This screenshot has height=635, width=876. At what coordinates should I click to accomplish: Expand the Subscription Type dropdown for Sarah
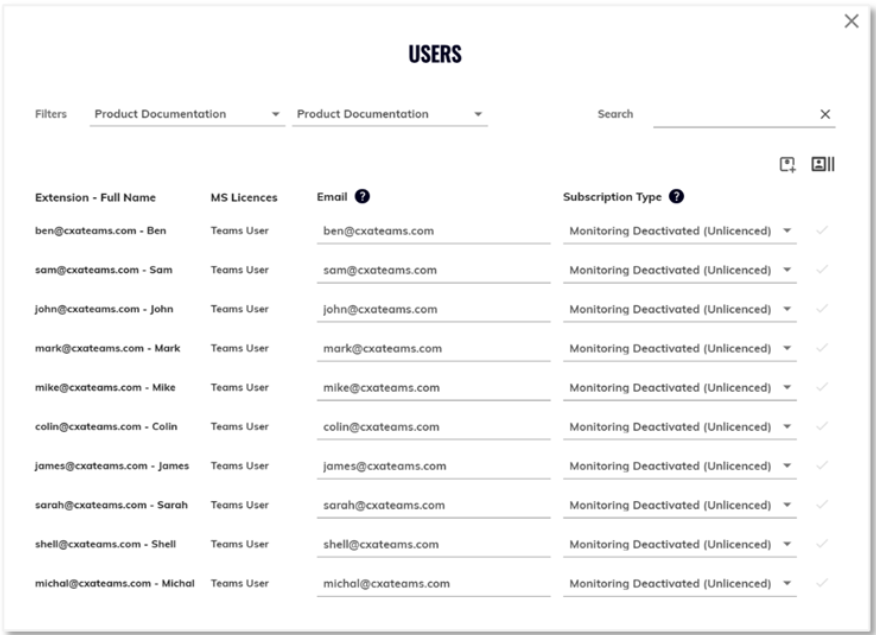click(x=679, y=505)
